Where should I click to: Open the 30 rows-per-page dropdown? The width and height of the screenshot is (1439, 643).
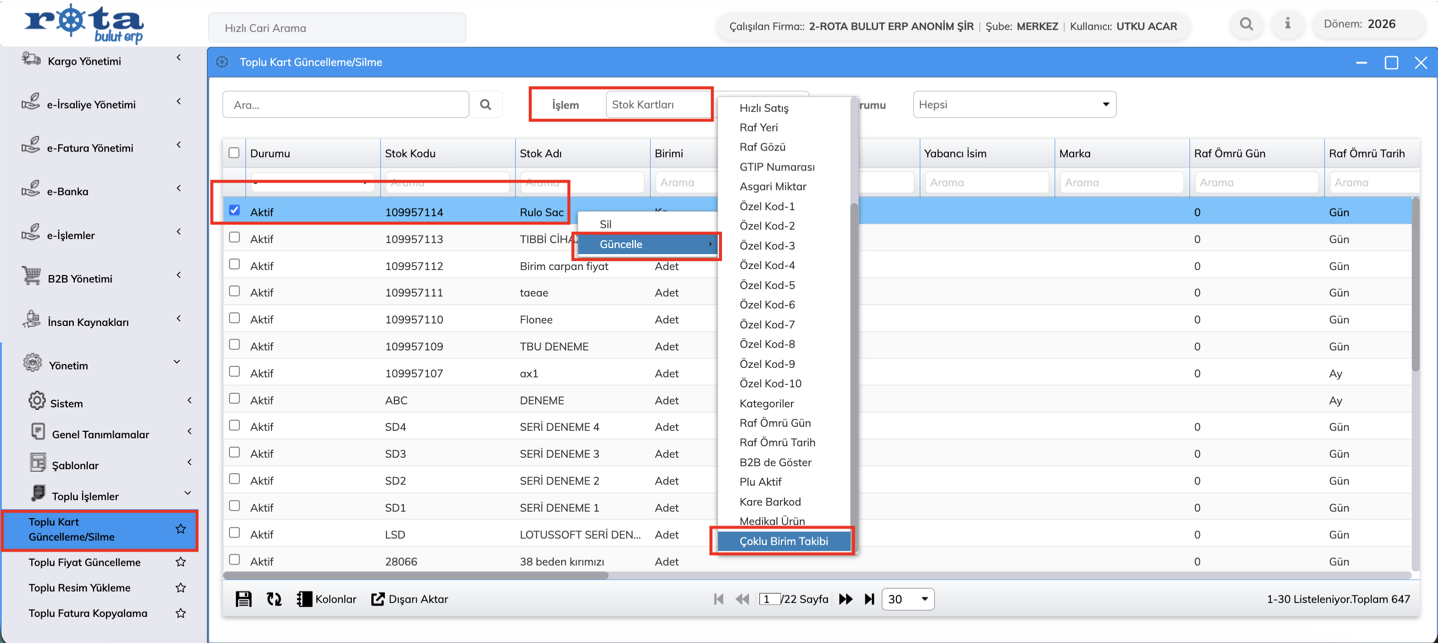(908, 599)
